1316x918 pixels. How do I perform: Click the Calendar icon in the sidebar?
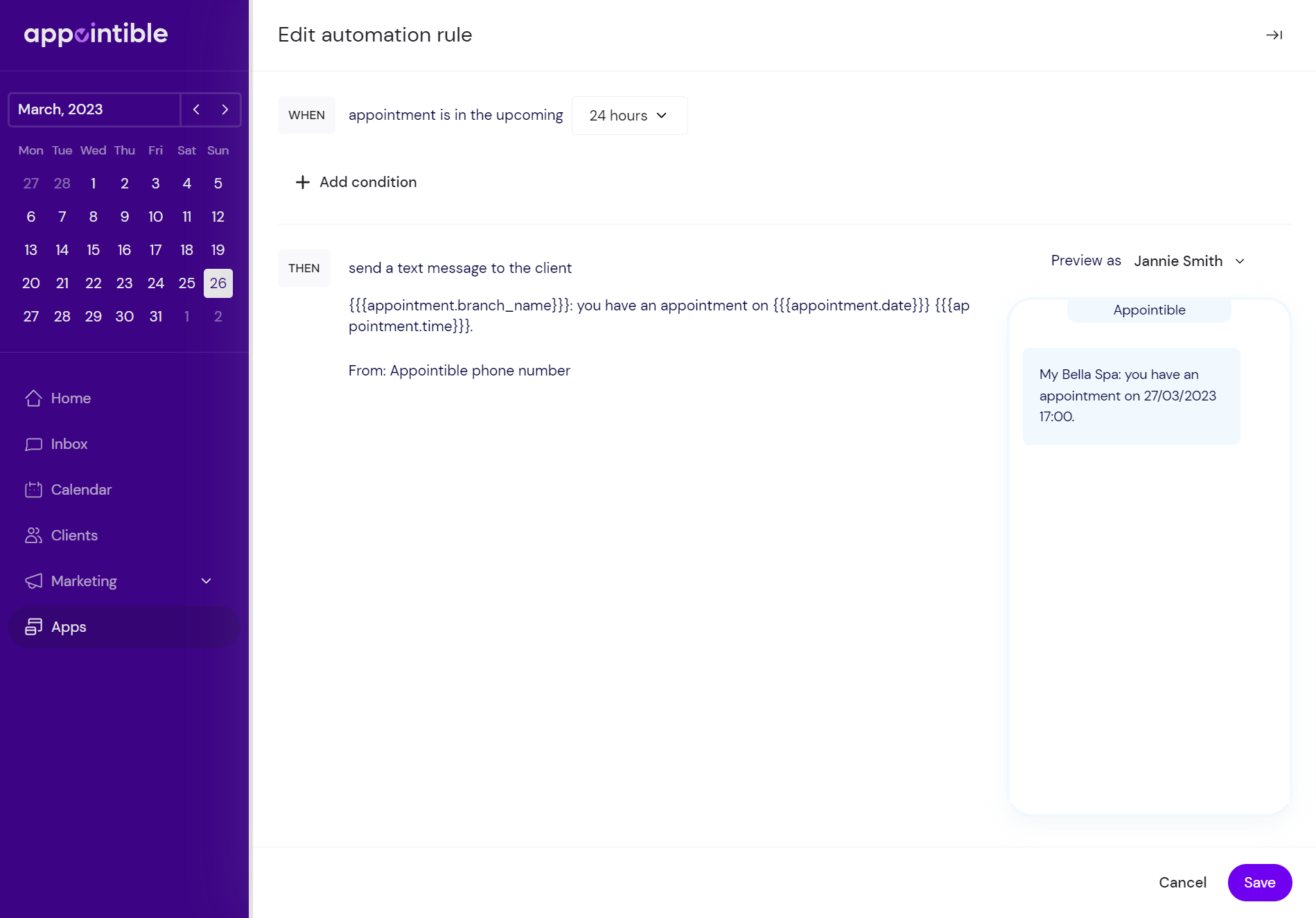[x=33, y=489]
